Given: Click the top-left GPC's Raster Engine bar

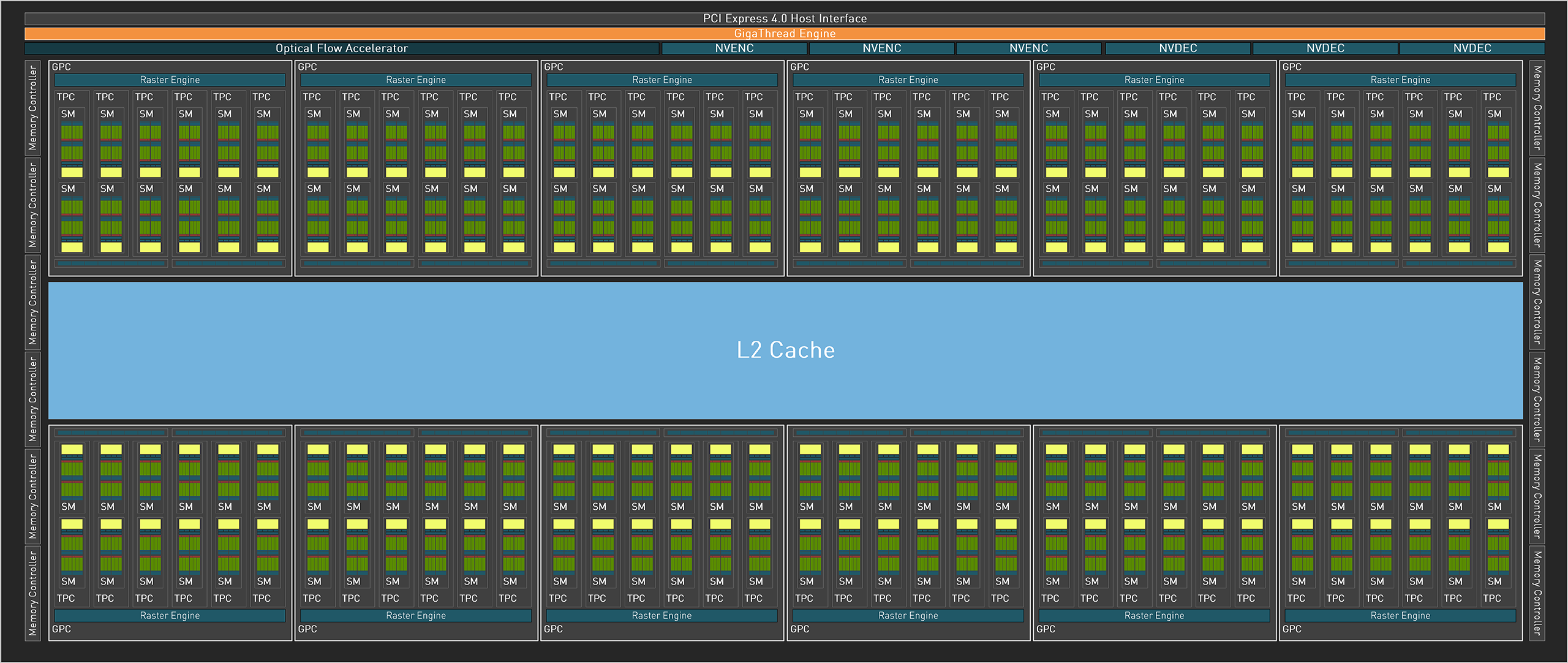Looking at the screenshot, I should coord(170,80).
